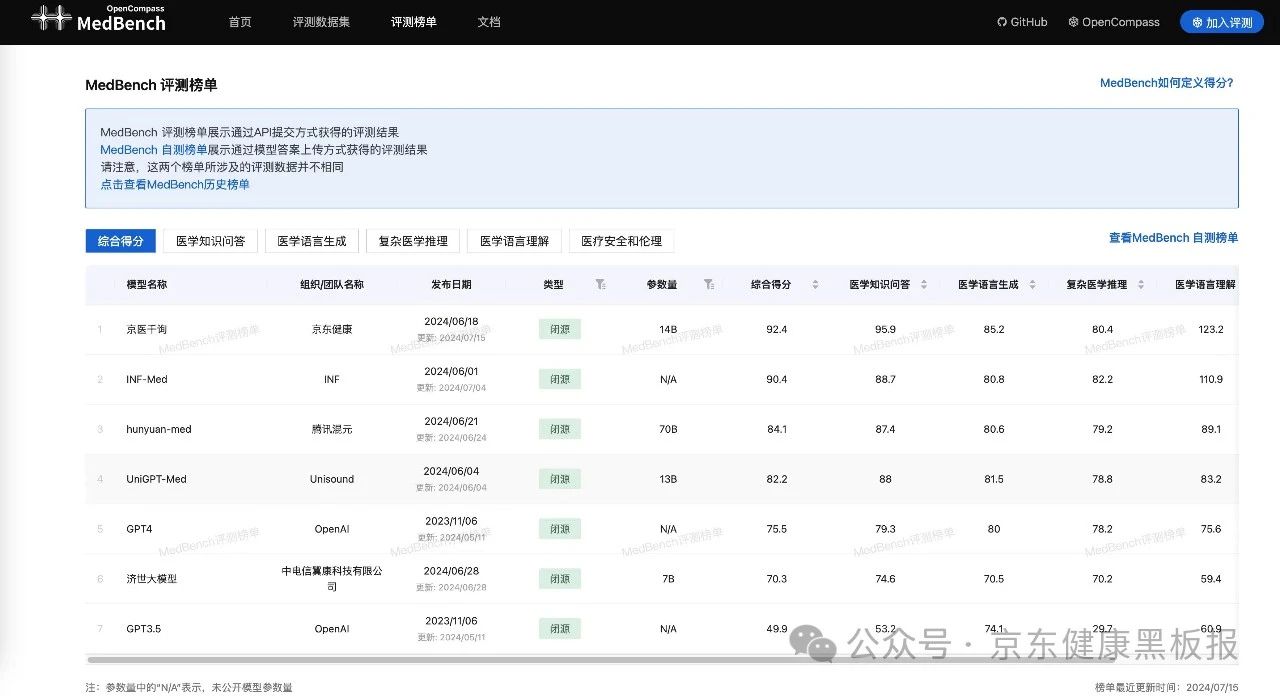Click the horizontal scrollbar below the table
Screen dimensions: 1280x696
(x=660, y=659)
